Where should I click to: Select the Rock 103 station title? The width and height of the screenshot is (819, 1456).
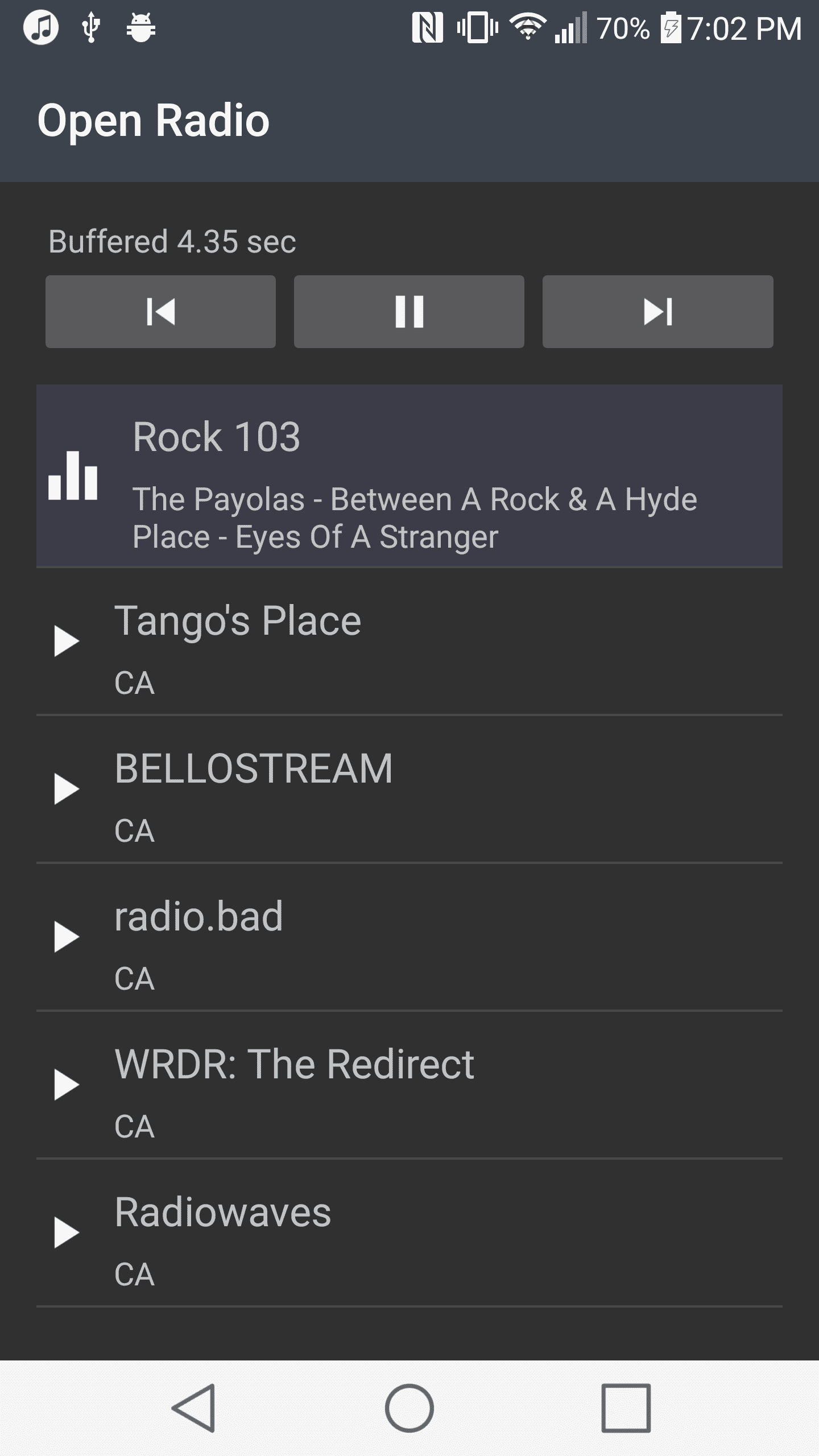click(216, 437)
